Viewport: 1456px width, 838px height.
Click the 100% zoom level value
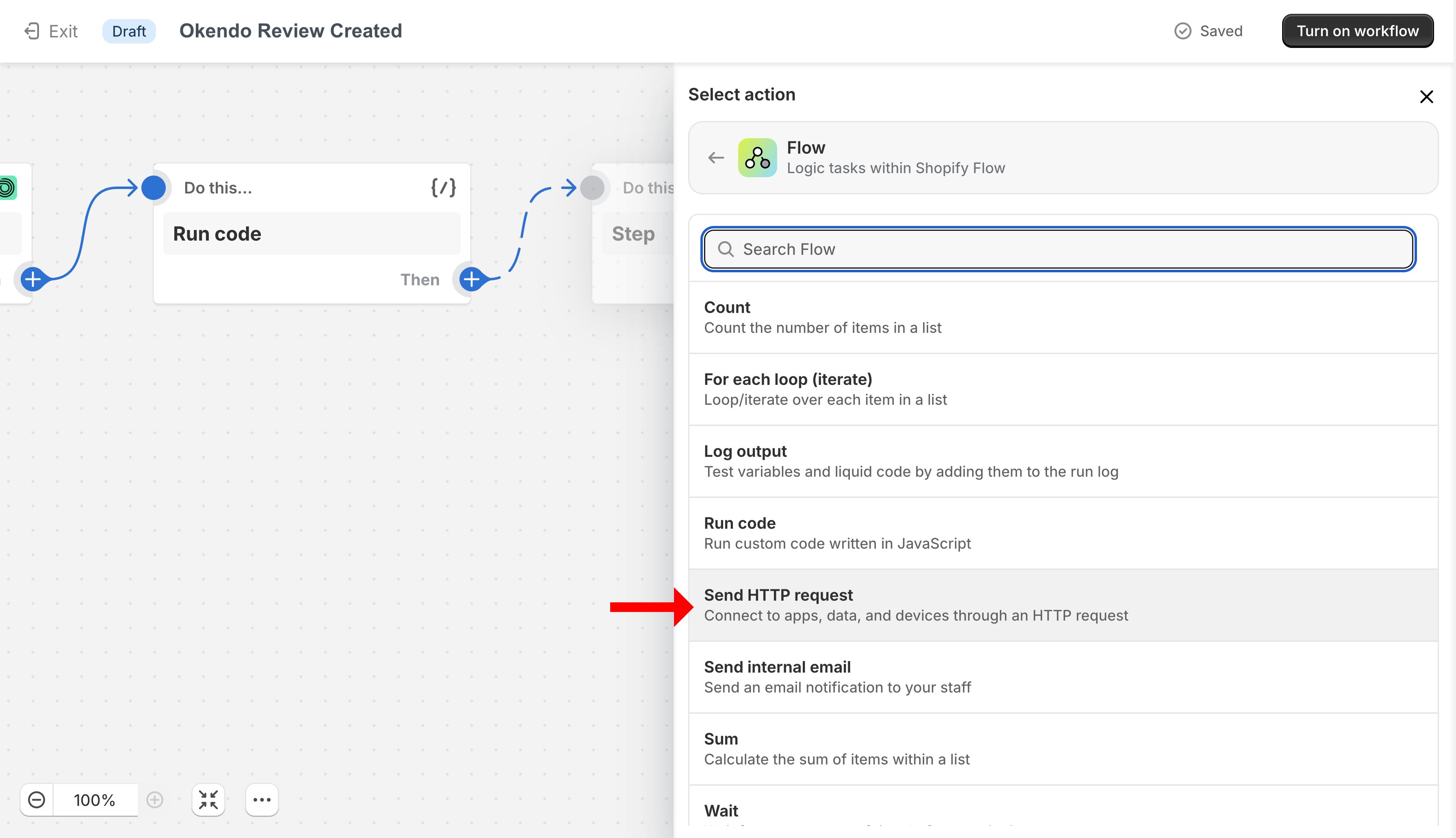coord(94,800)
